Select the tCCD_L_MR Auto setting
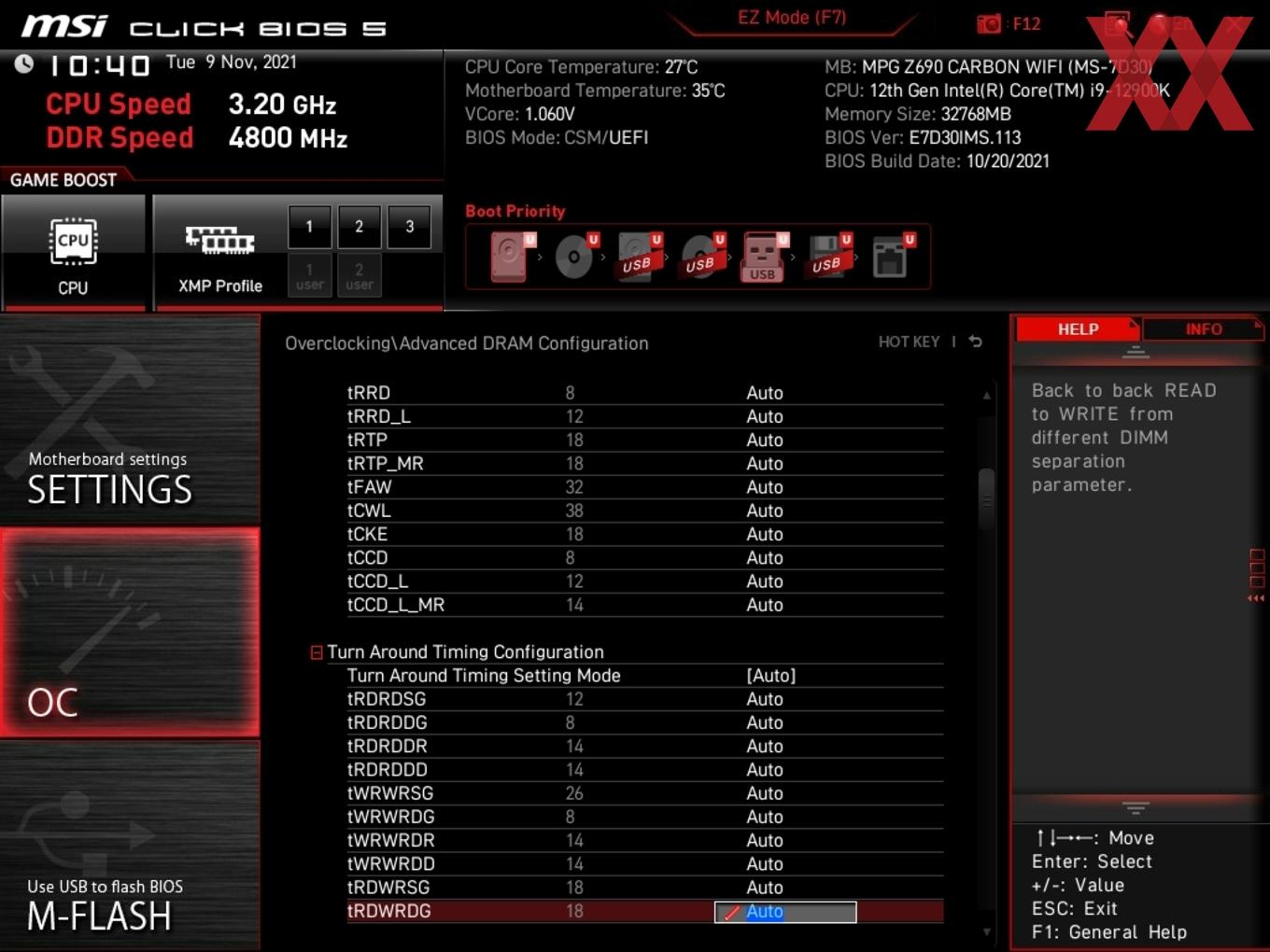This screenshot has width=1270, height=952. 765,605
